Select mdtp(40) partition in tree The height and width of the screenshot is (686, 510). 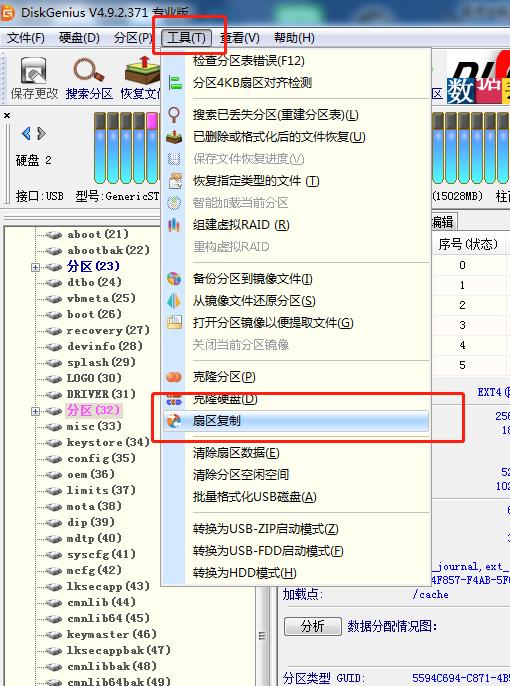point(94,538)
